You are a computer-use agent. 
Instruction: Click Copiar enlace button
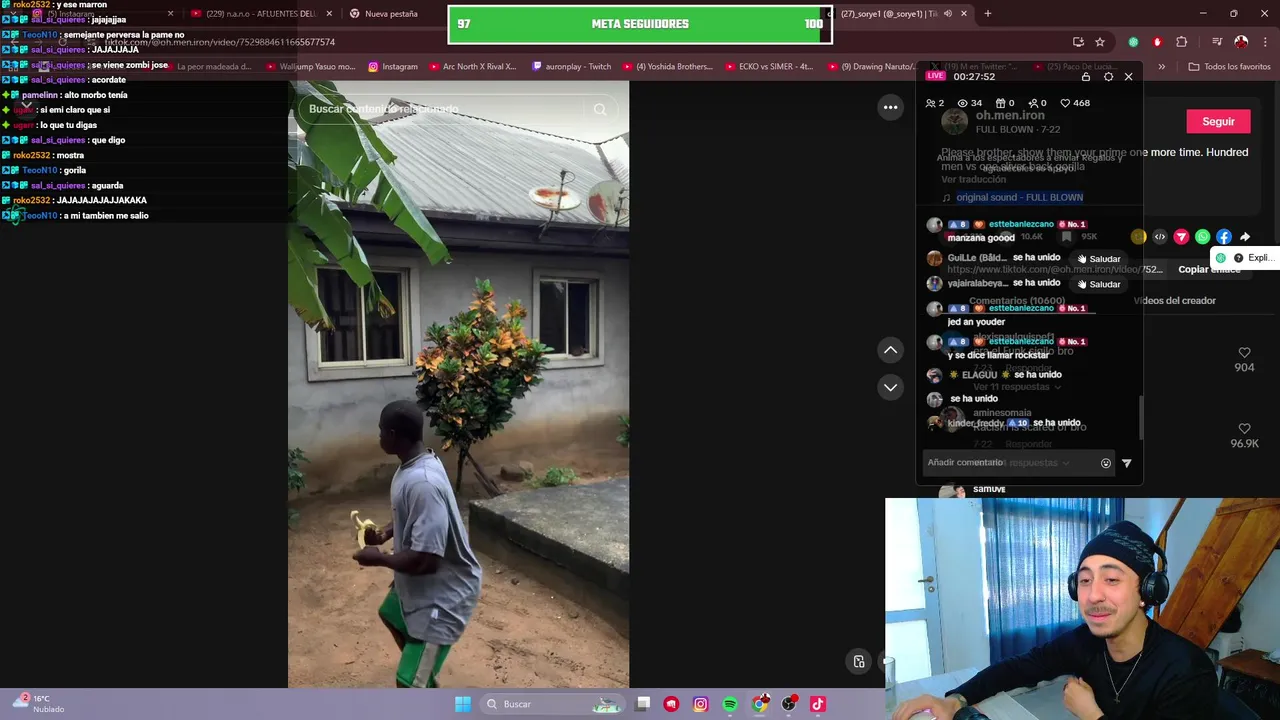click(x=1208, y=270)
